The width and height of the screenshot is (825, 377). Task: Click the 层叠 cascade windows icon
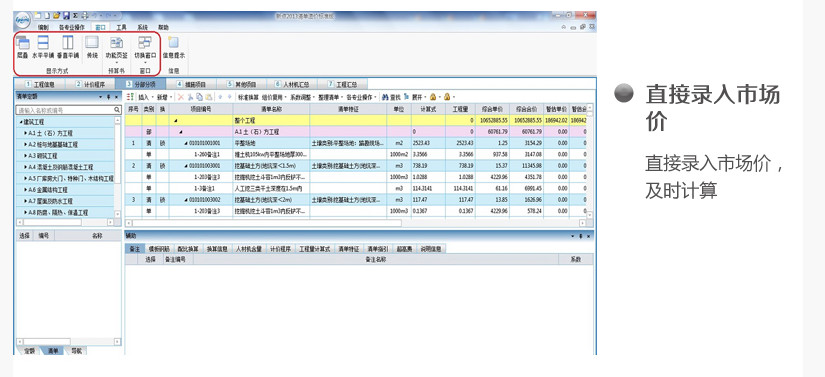[x=23, y=42]
